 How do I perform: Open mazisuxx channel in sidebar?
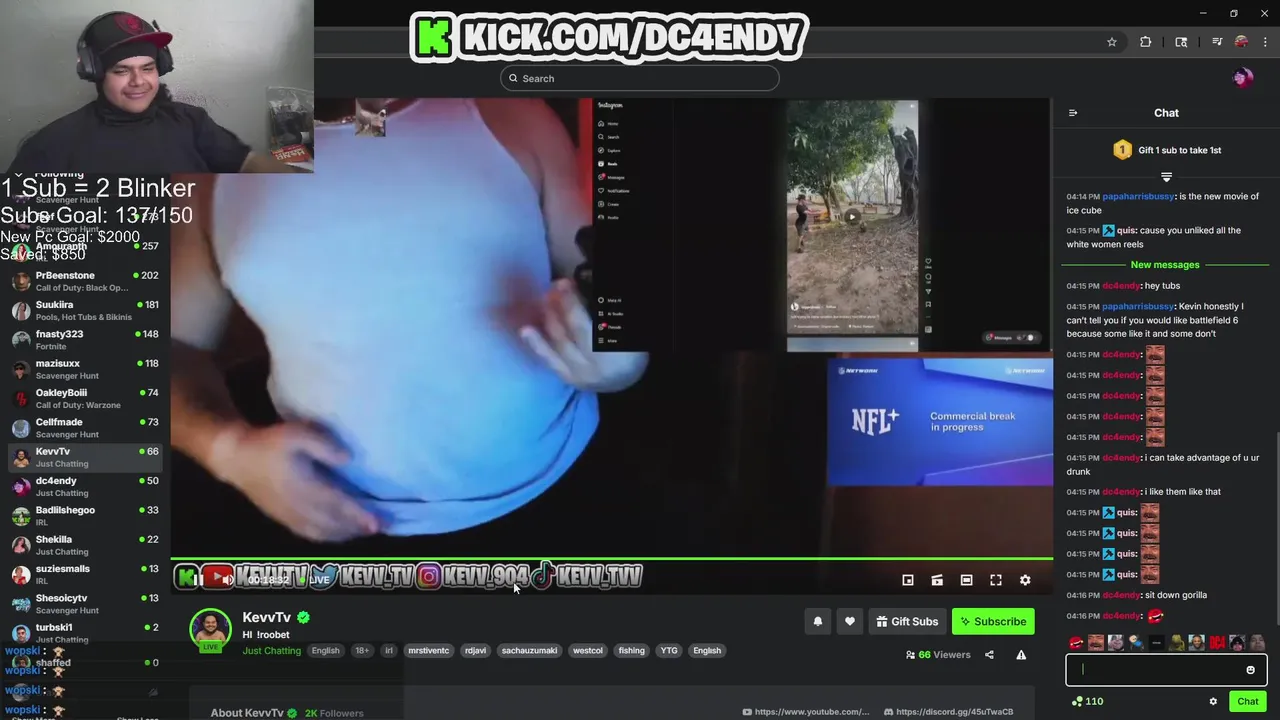85,369
